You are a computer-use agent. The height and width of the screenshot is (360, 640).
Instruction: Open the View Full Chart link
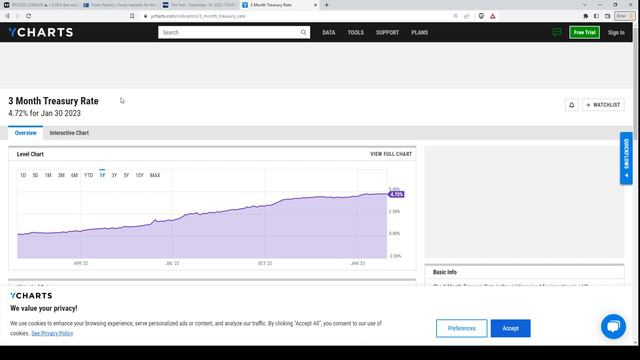[391, 154]
